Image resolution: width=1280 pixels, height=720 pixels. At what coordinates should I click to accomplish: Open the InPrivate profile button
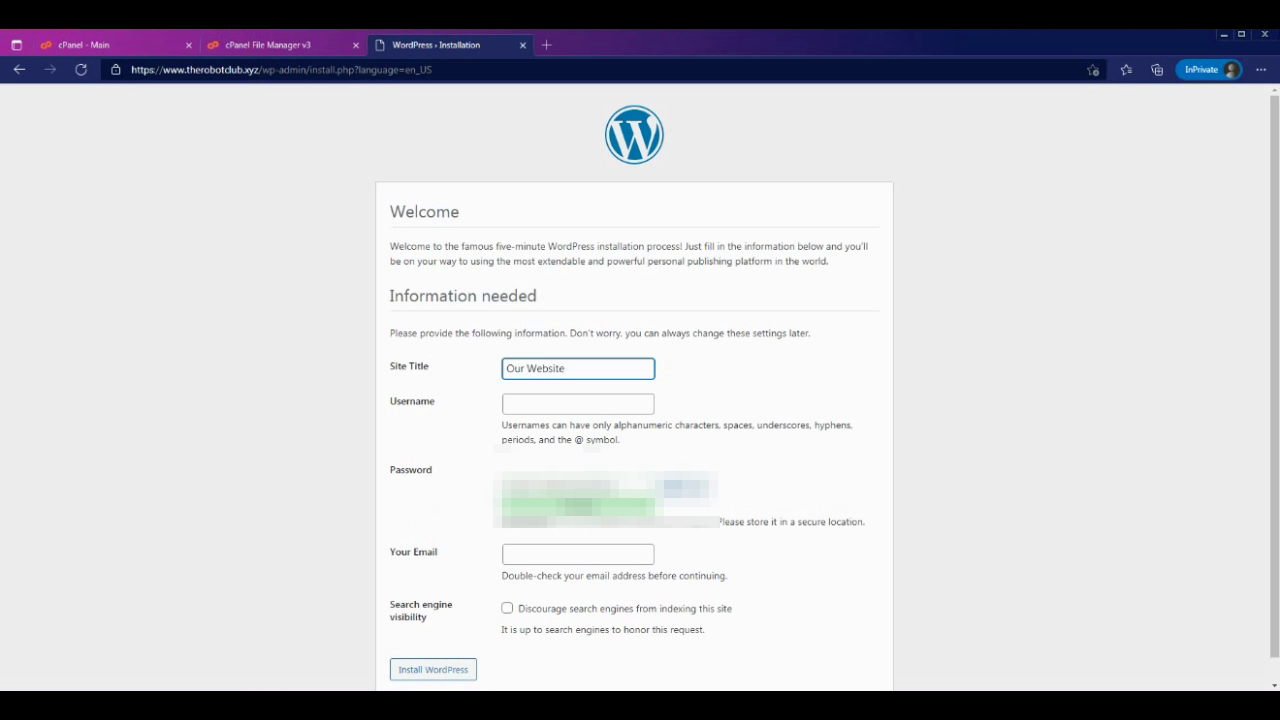pyautogui.click(x=1211, y=70)
